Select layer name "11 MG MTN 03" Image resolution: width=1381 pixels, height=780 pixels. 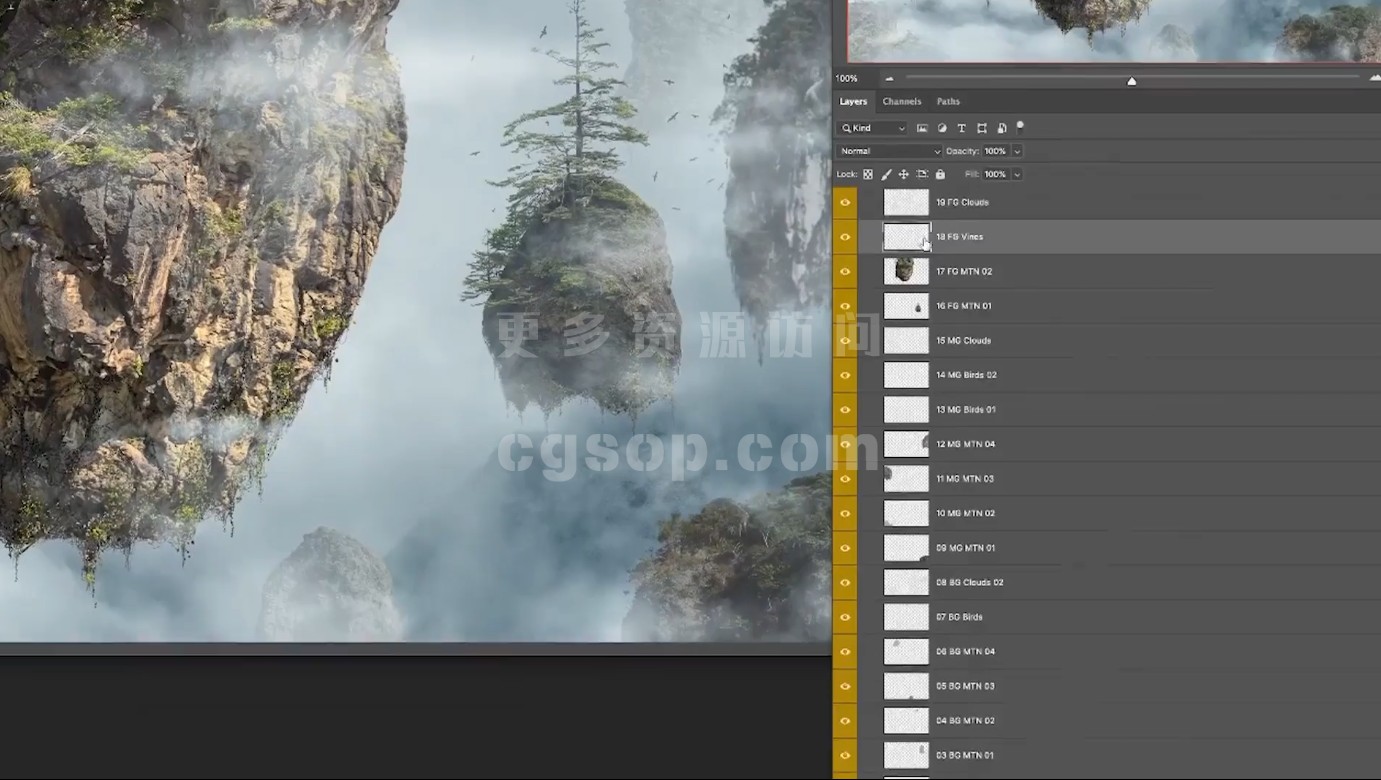point(965,479)
